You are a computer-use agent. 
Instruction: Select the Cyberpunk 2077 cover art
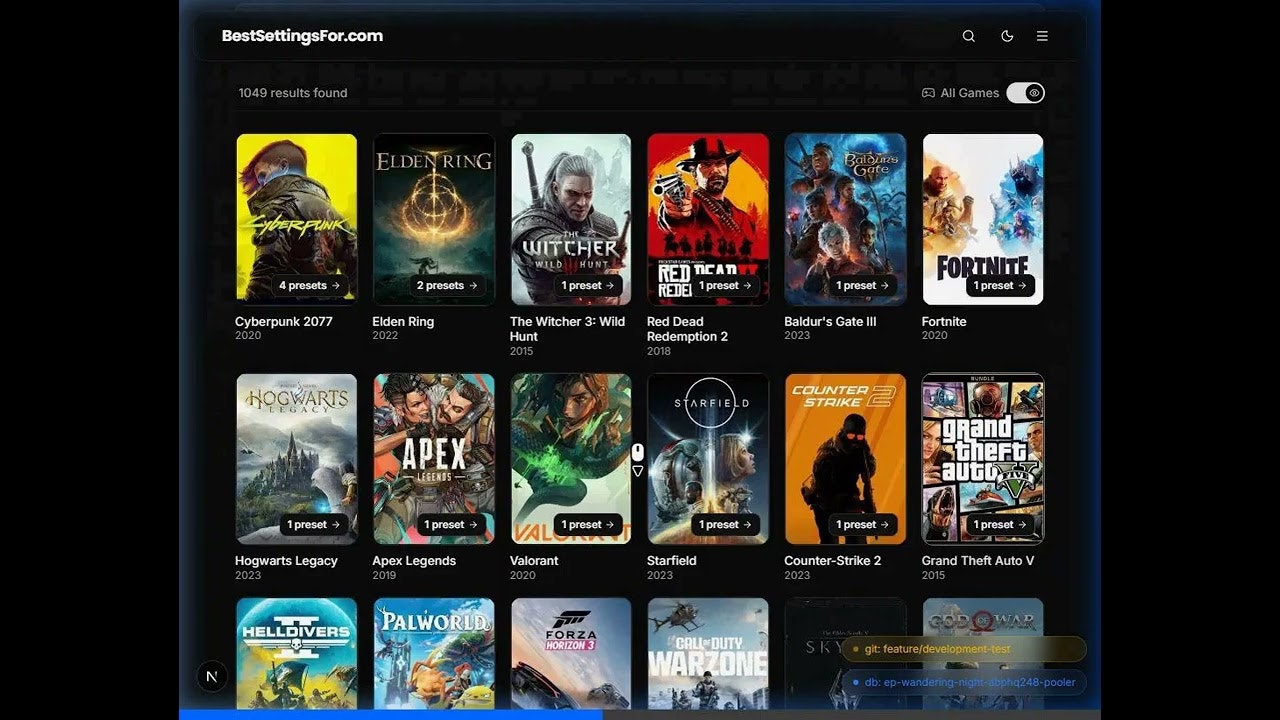pos(296,219)
